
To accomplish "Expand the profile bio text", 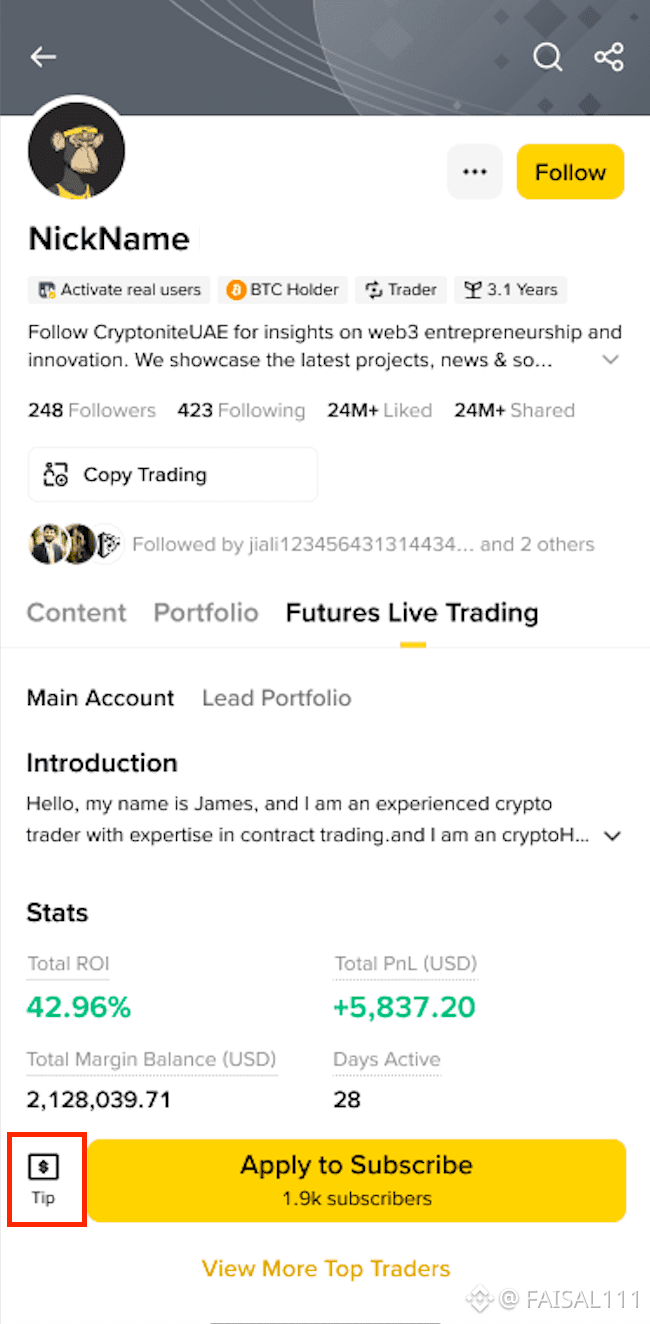I will click(x=611, y=360).
